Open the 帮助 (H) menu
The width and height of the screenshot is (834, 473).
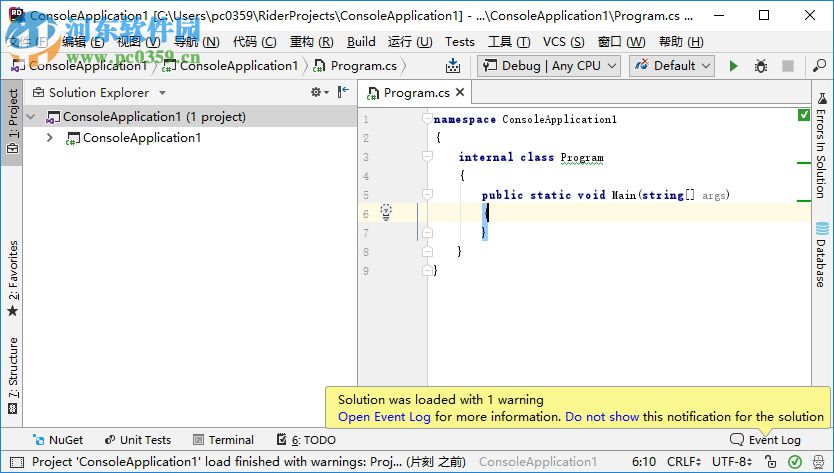tap(681, 42)
